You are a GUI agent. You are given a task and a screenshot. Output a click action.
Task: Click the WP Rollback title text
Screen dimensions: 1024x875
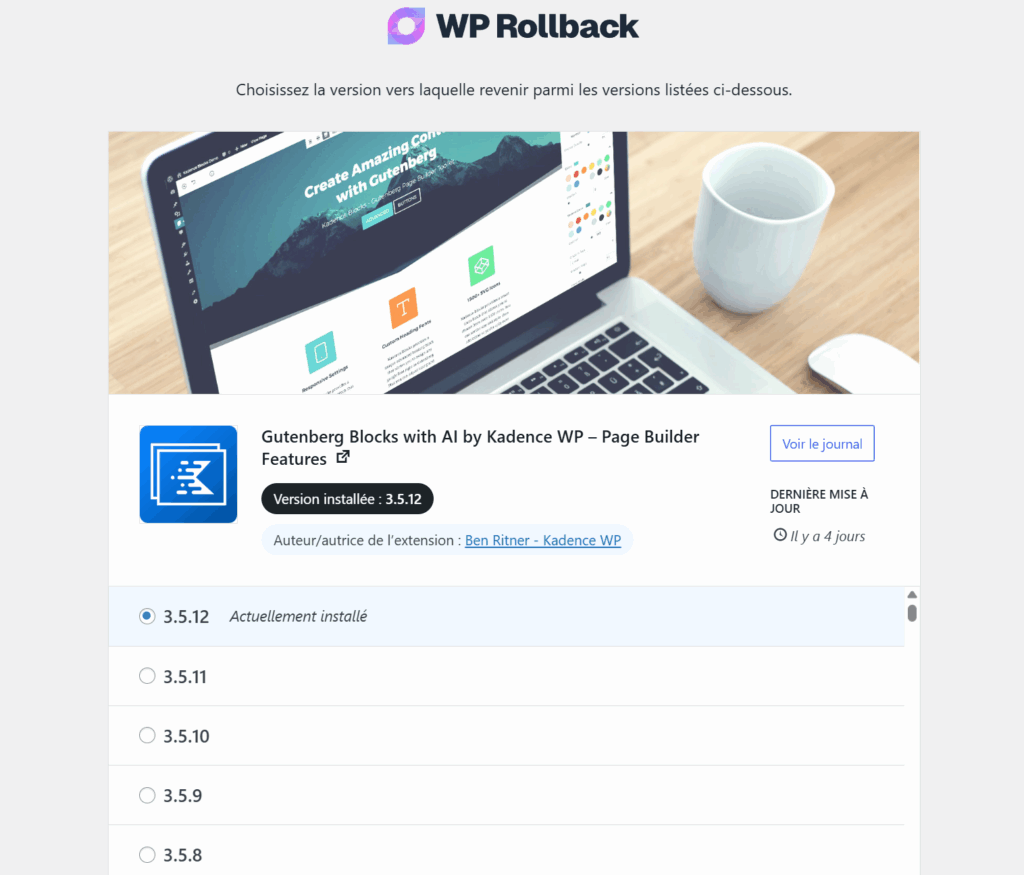pos(537,27)
